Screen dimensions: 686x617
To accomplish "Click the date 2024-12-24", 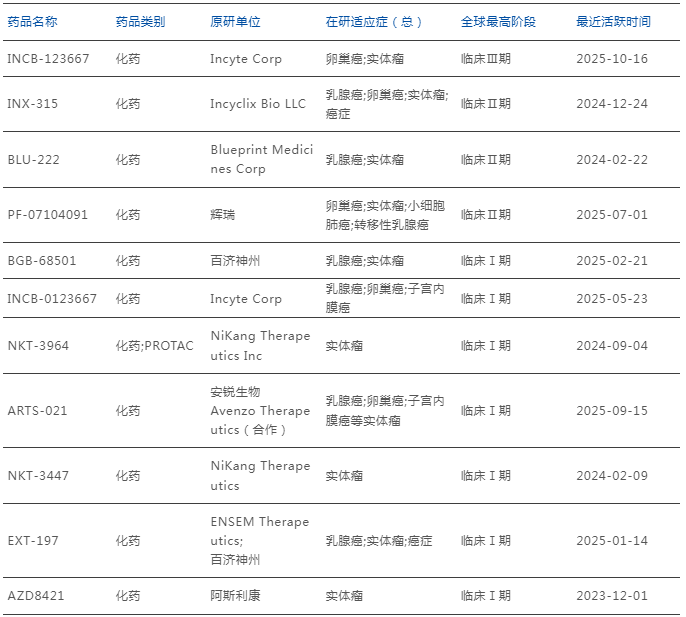I will pos(612,104).
